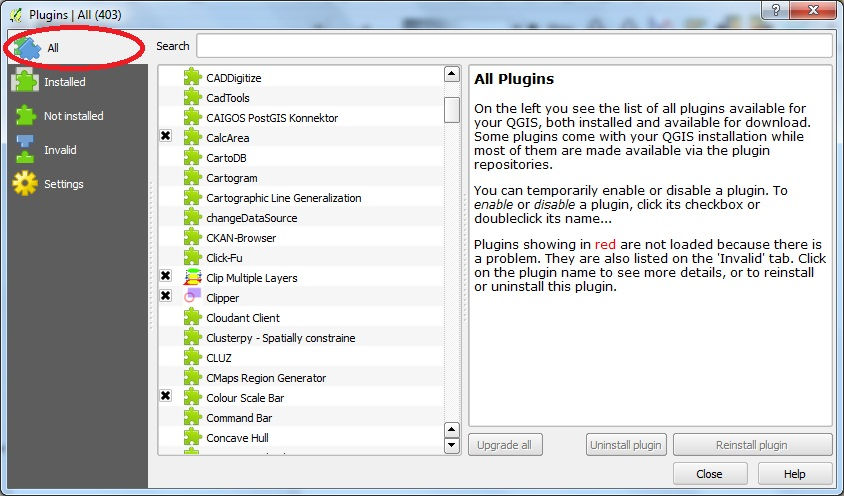Click the Cartogram plugin icon
Screen dimensions: 844x496
192,177
